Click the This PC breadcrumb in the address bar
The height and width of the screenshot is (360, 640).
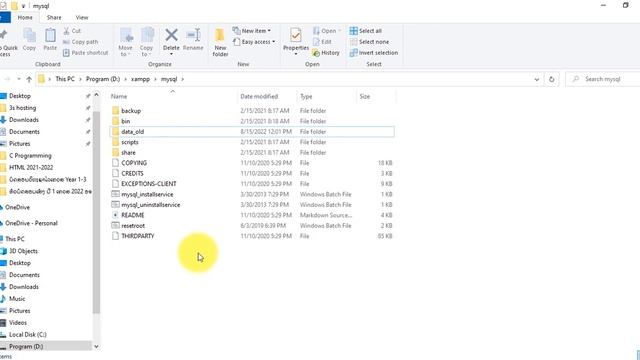pyautogui.click(x=65, y=79)
